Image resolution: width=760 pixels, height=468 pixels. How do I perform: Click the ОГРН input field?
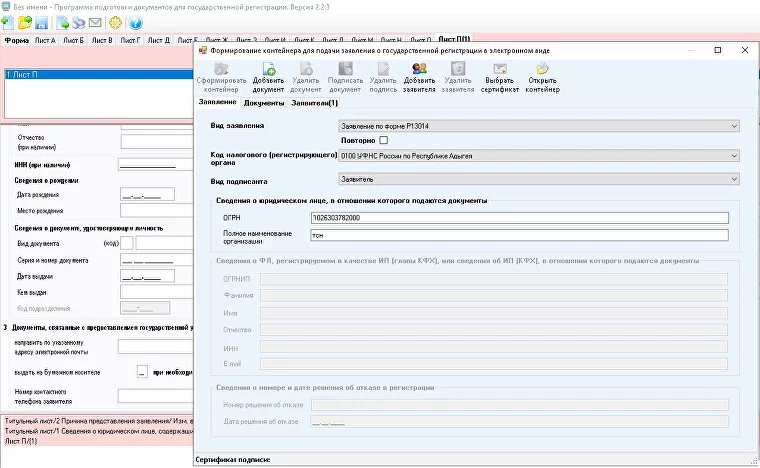tap(520, 218)
